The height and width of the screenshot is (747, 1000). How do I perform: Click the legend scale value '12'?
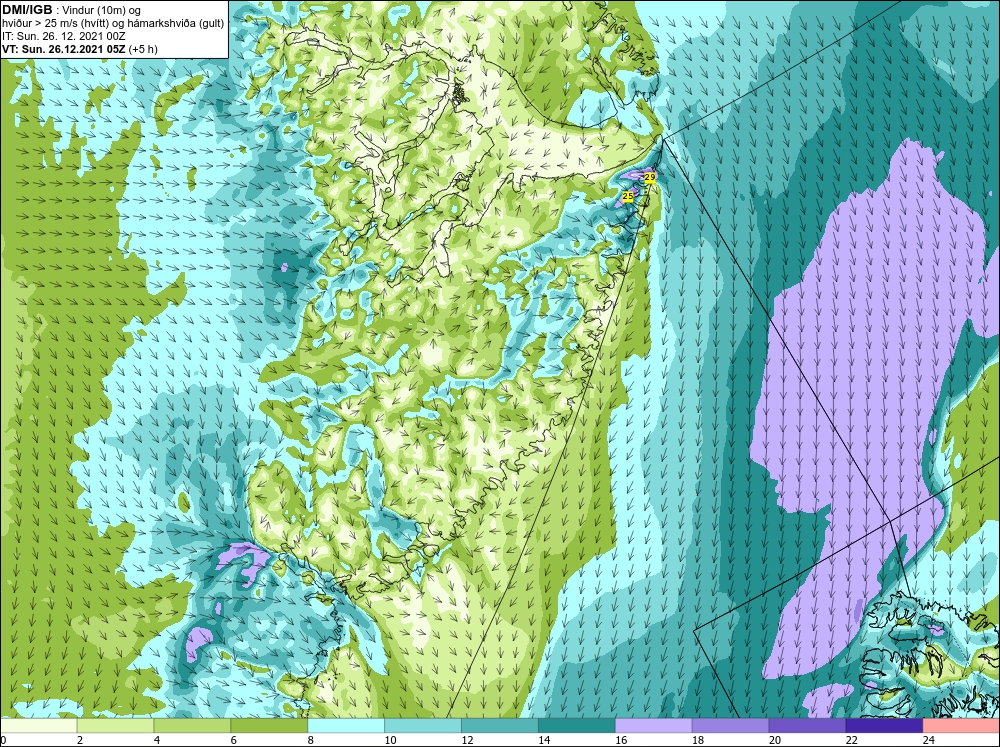click(467, 740)
